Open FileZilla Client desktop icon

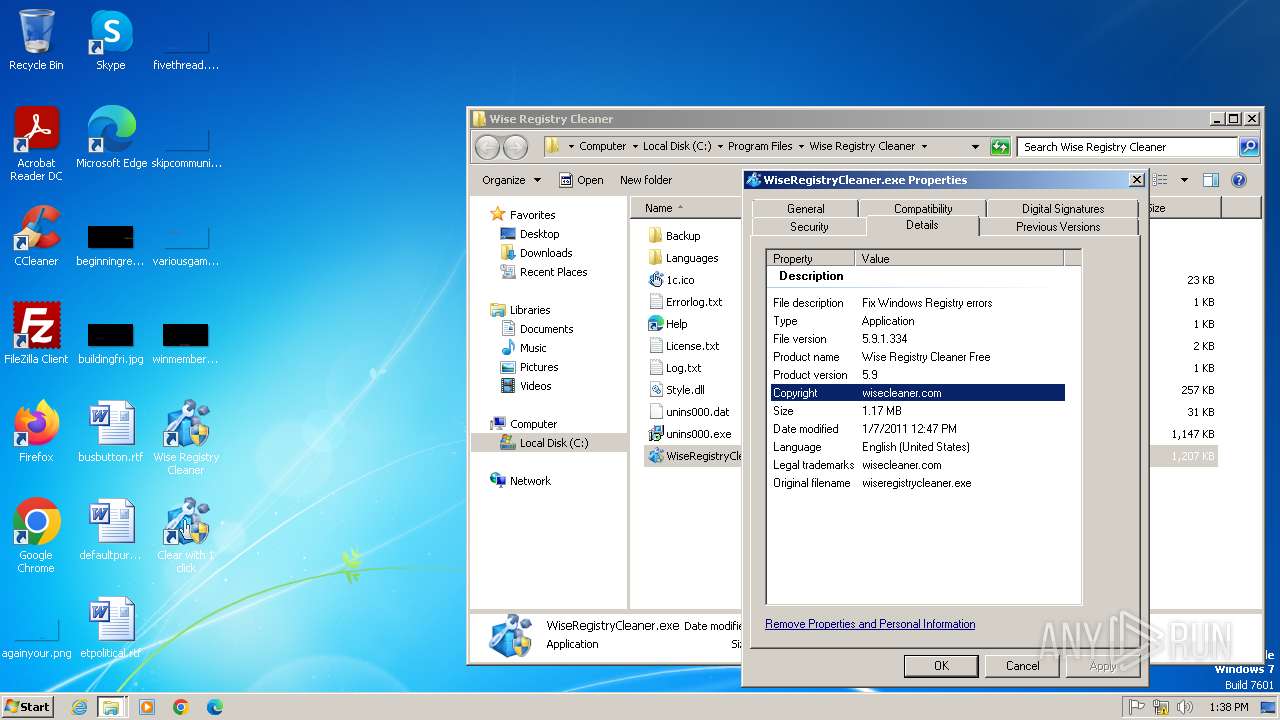pos(36,334)
